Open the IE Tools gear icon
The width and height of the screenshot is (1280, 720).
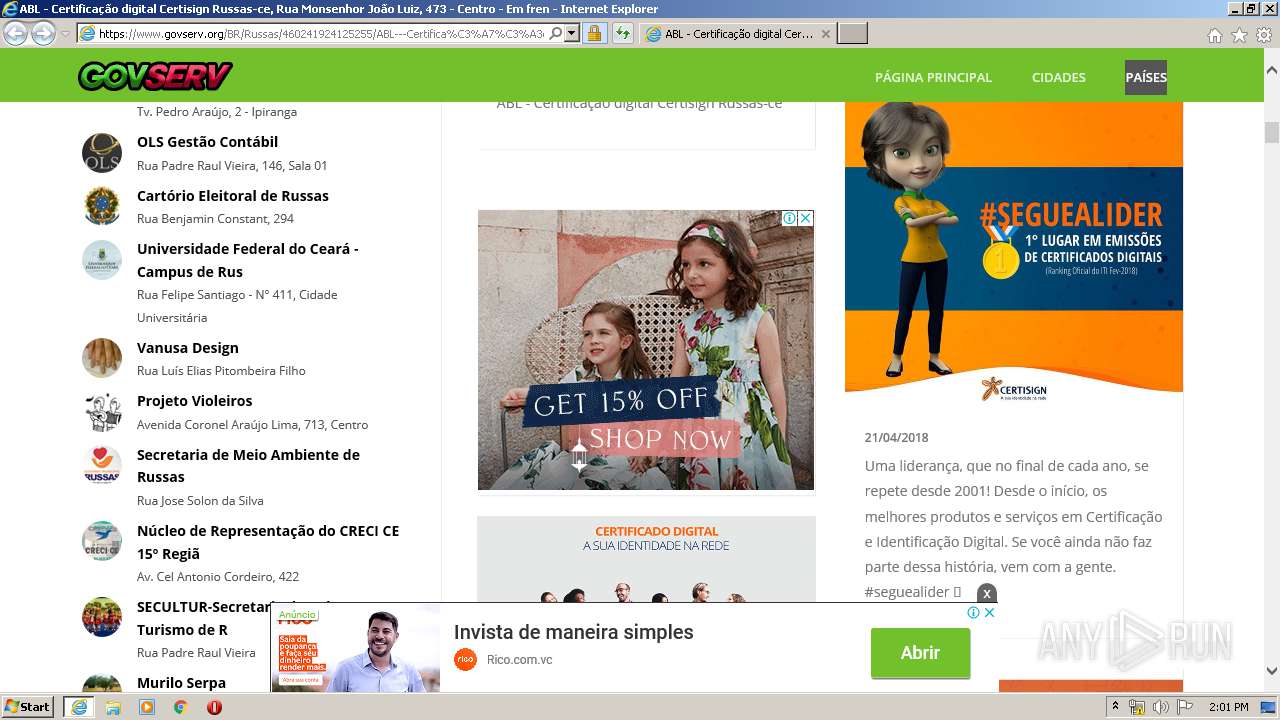1264,35
